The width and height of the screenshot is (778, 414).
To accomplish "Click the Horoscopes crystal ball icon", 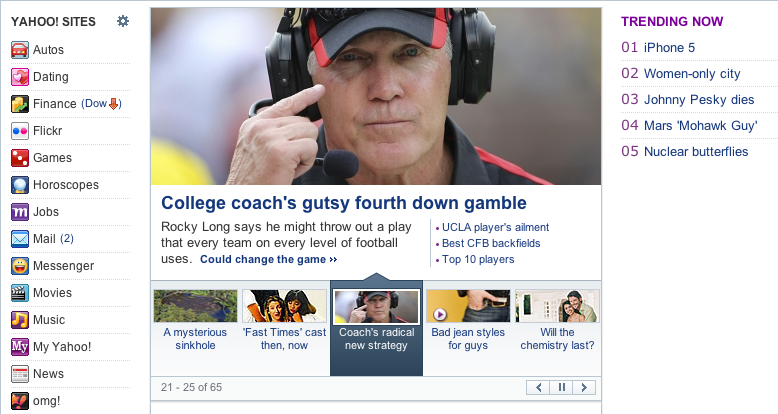I will point(19,185).
